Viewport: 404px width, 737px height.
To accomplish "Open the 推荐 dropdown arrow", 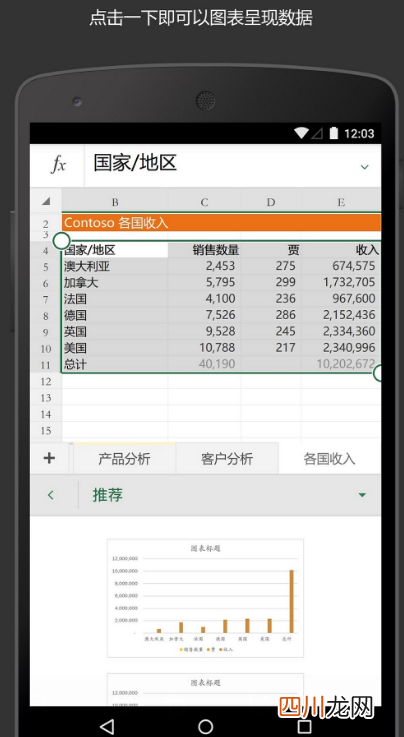I will click(362, 495).
